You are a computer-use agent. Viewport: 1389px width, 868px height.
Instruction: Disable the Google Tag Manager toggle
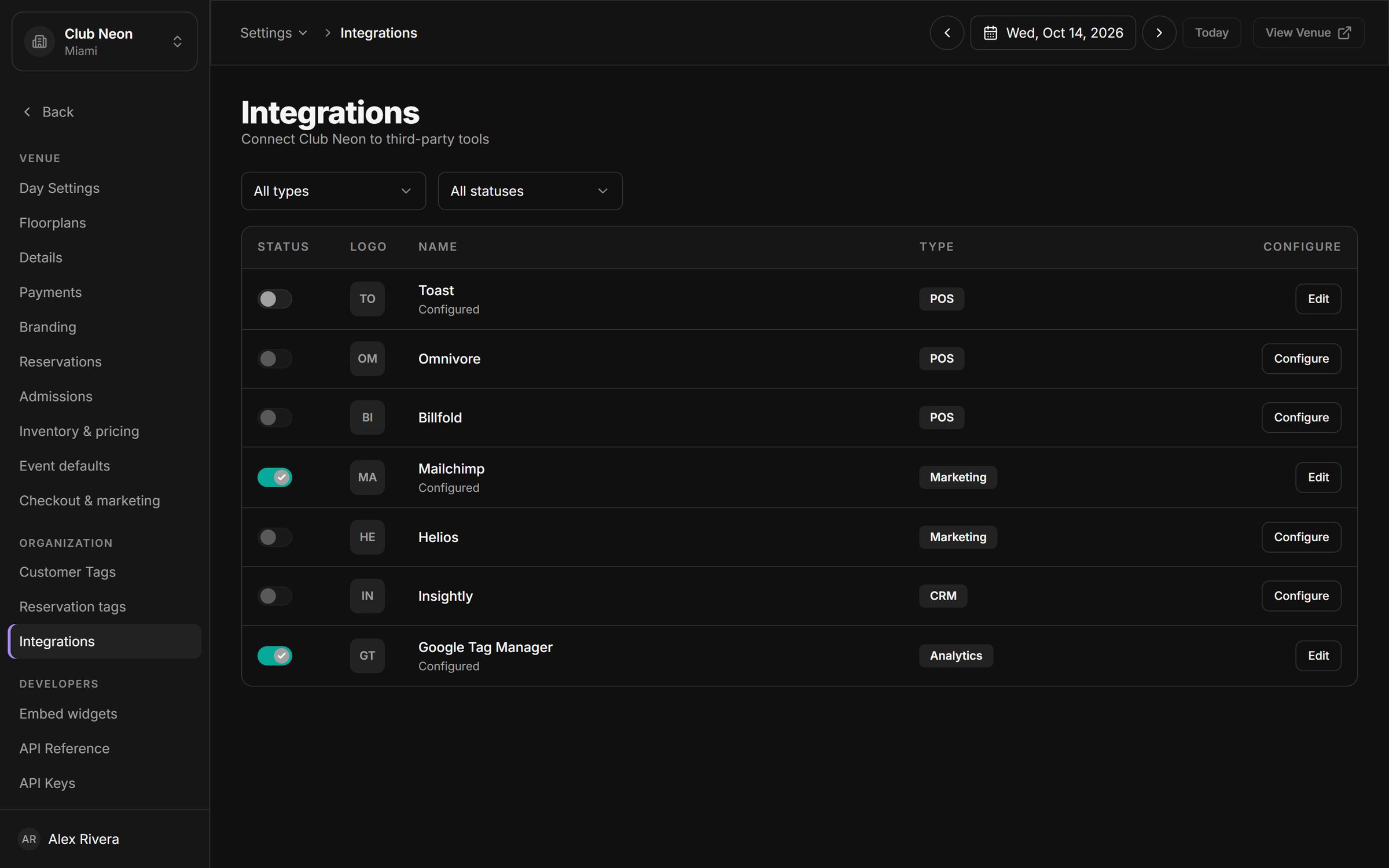pos(274,656)
